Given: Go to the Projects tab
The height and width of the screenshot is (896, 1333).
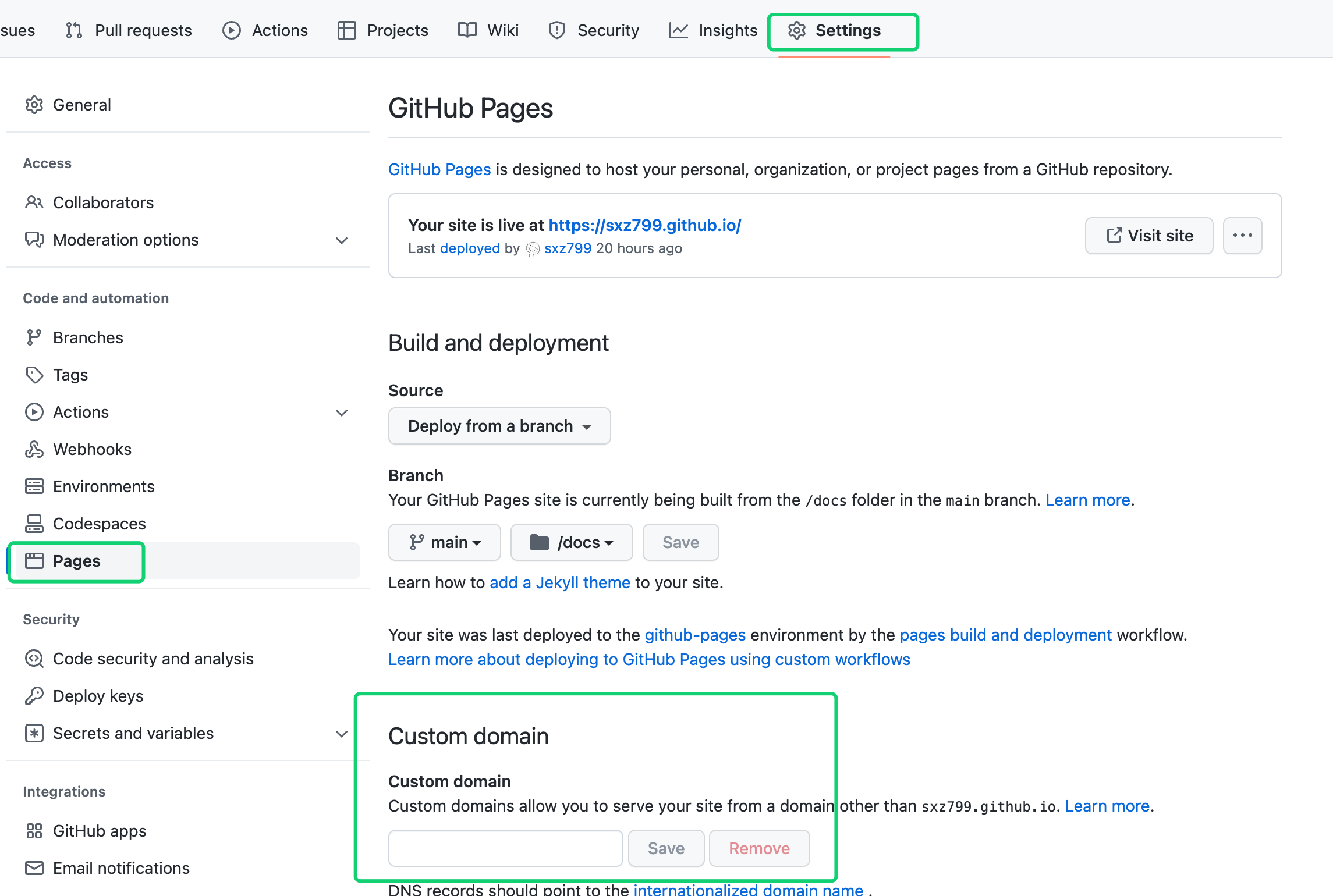Looking at the screenshot, I should pyautogui.click(x=383, y=30).
